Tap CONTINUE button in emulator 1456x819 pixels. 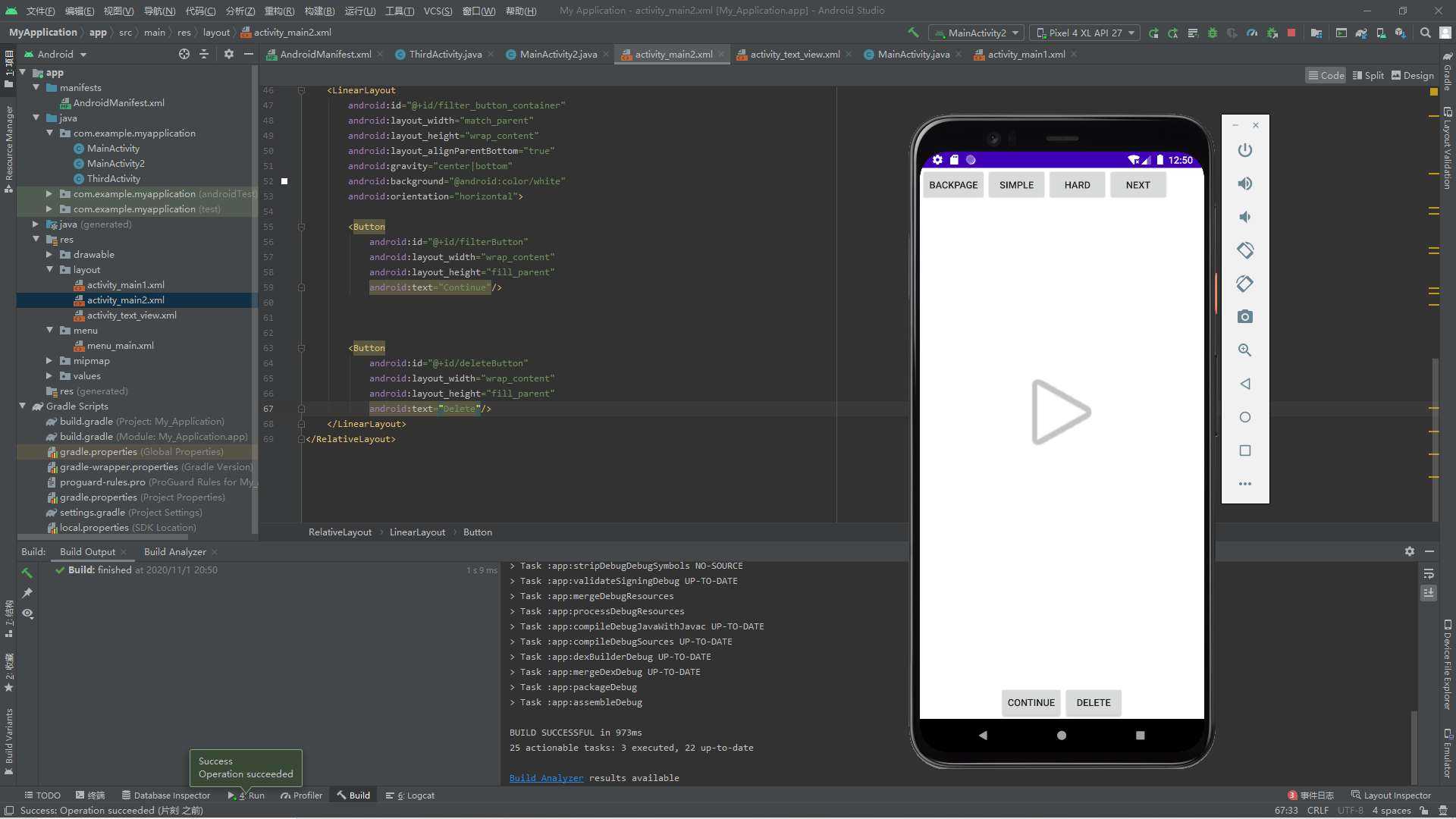coord(1031,703)
